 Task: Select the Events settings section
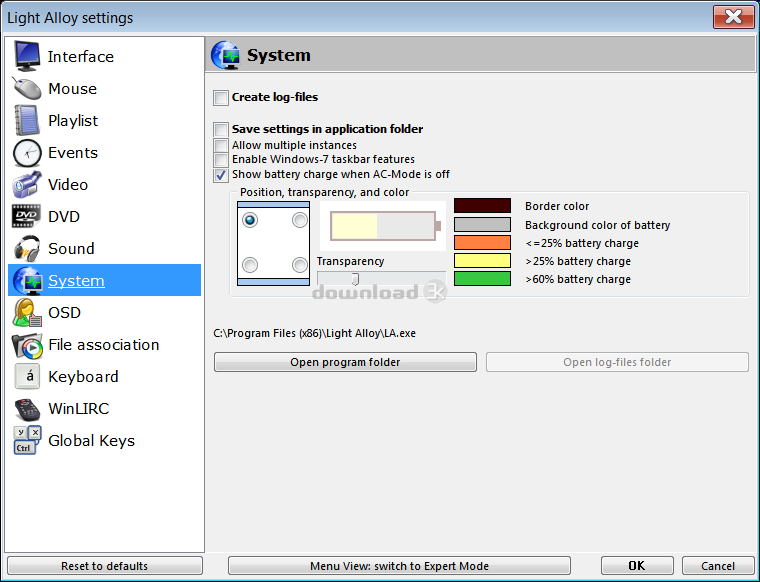pyautogui.click(x=73, y=153)
